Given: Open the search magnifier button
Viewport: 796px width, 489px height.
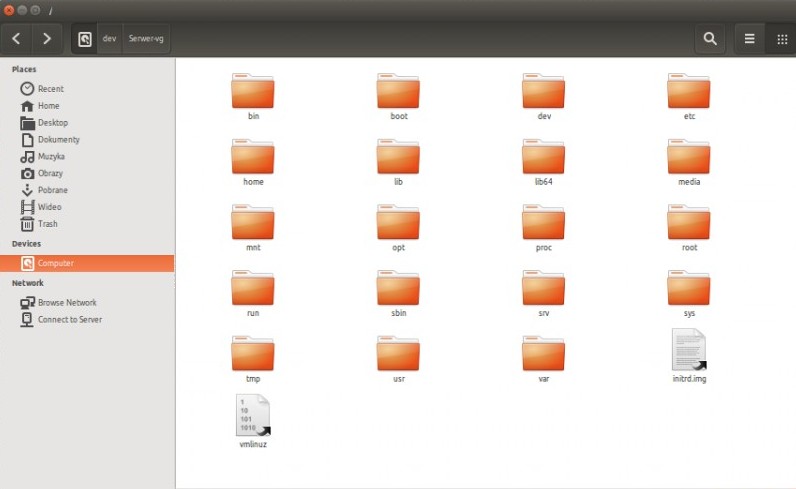Looking at the screenshot, I should click(x=710, y=39).
